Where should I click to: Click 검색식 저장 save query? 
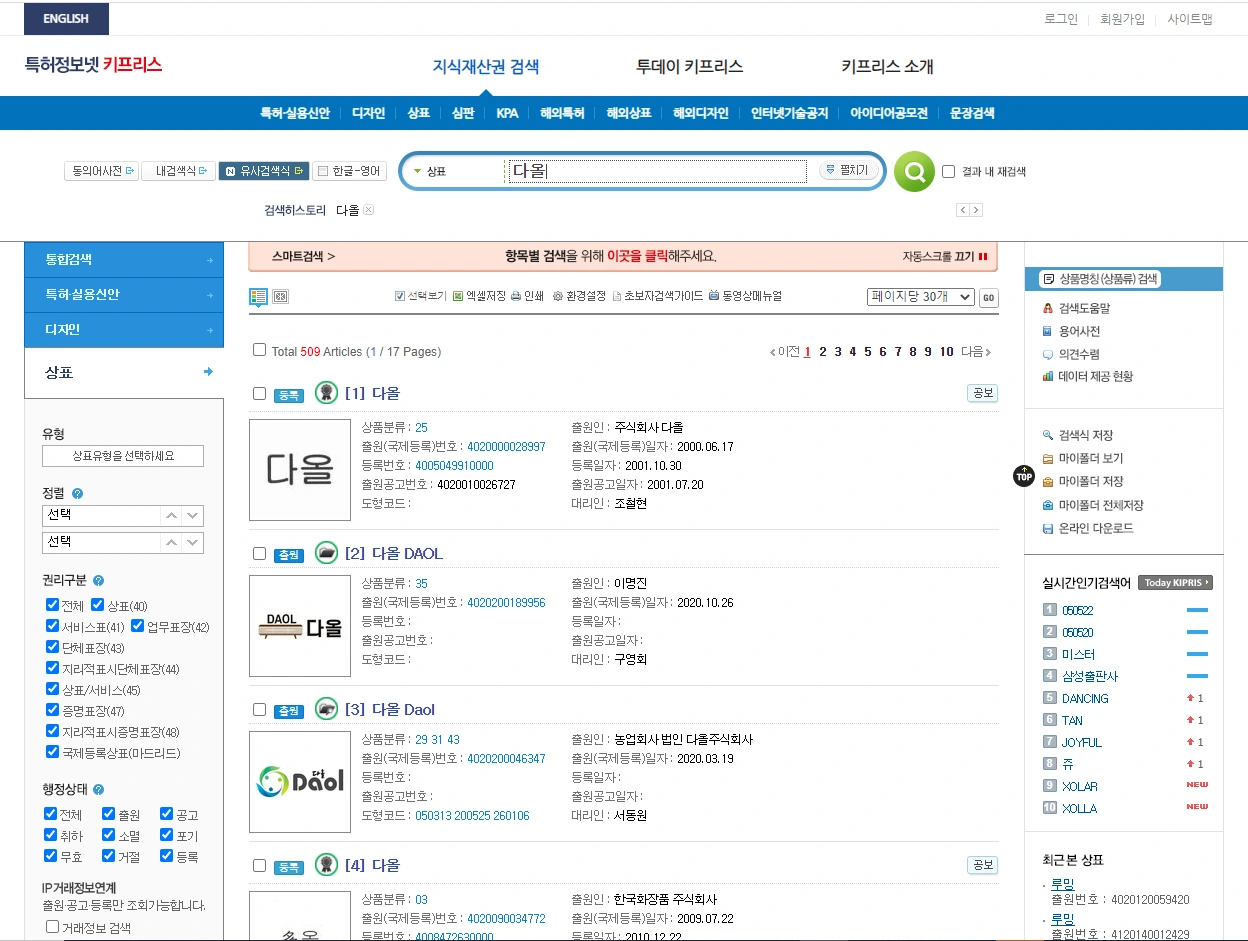(1078, 435)
